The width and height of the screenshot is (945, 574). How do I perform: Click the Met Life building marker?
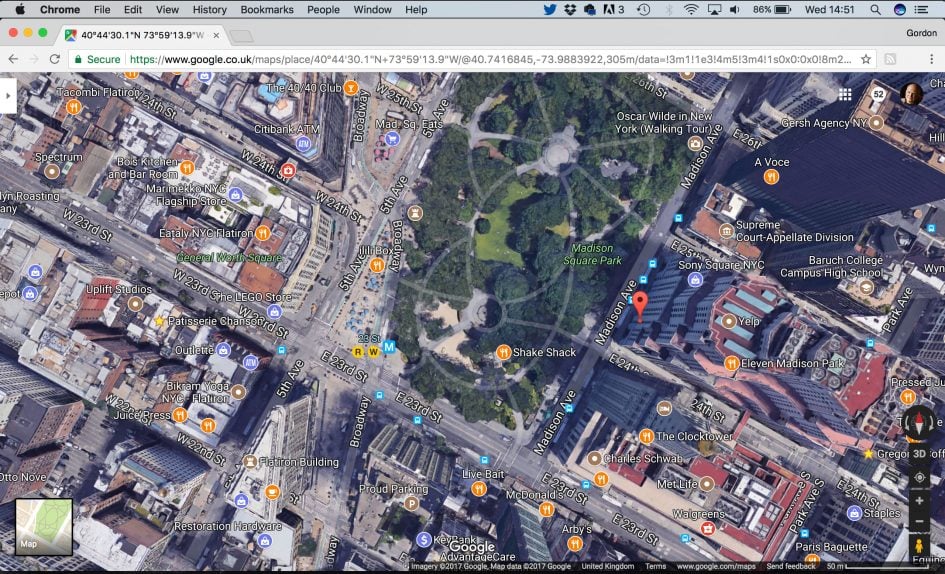(x=707, y=484)
